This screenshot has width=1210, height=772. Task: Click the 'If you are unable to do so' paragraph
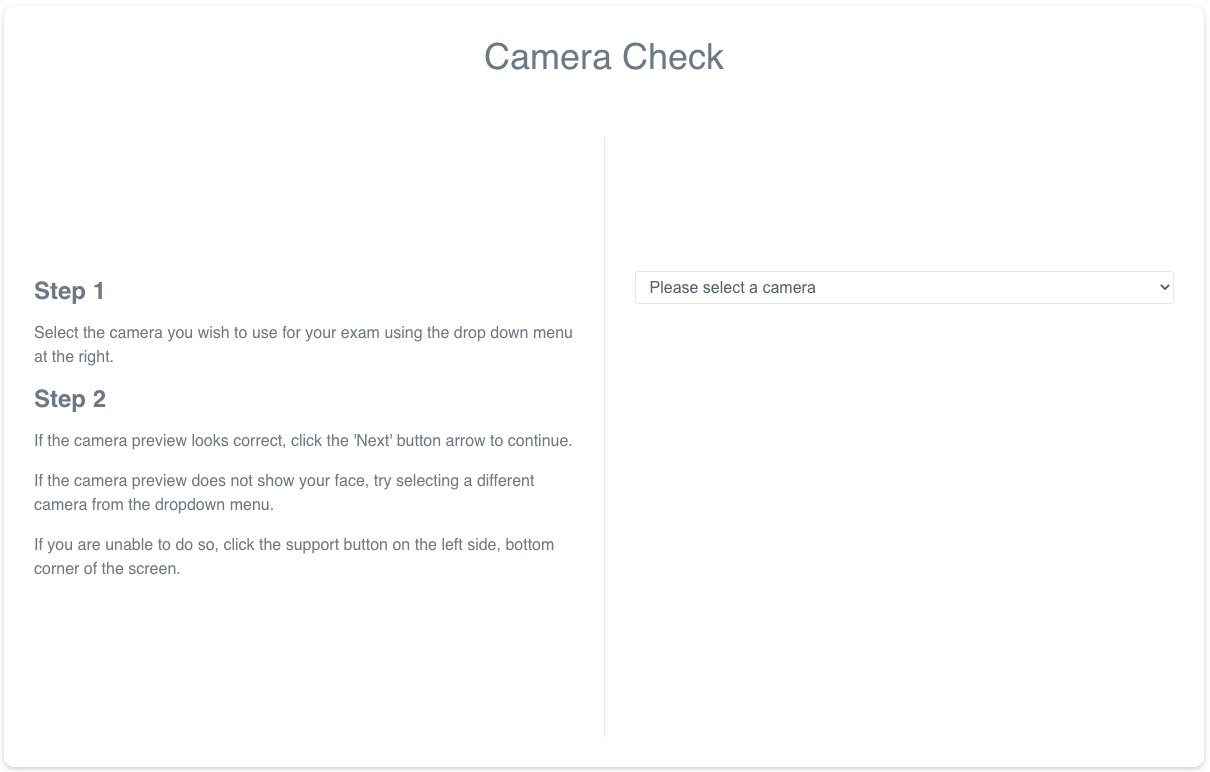click(294, 557)
